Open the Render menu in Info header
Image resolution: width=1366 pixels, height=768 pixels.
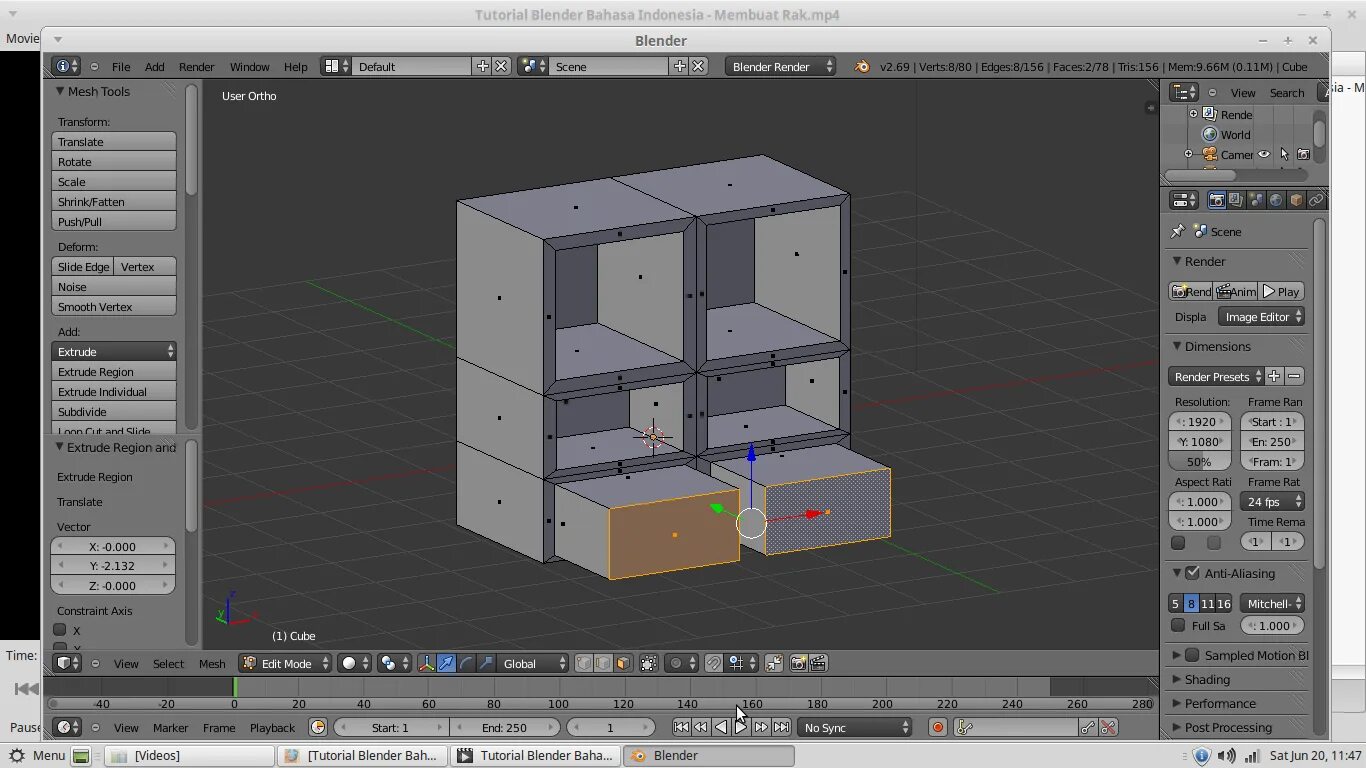(197, 66)
